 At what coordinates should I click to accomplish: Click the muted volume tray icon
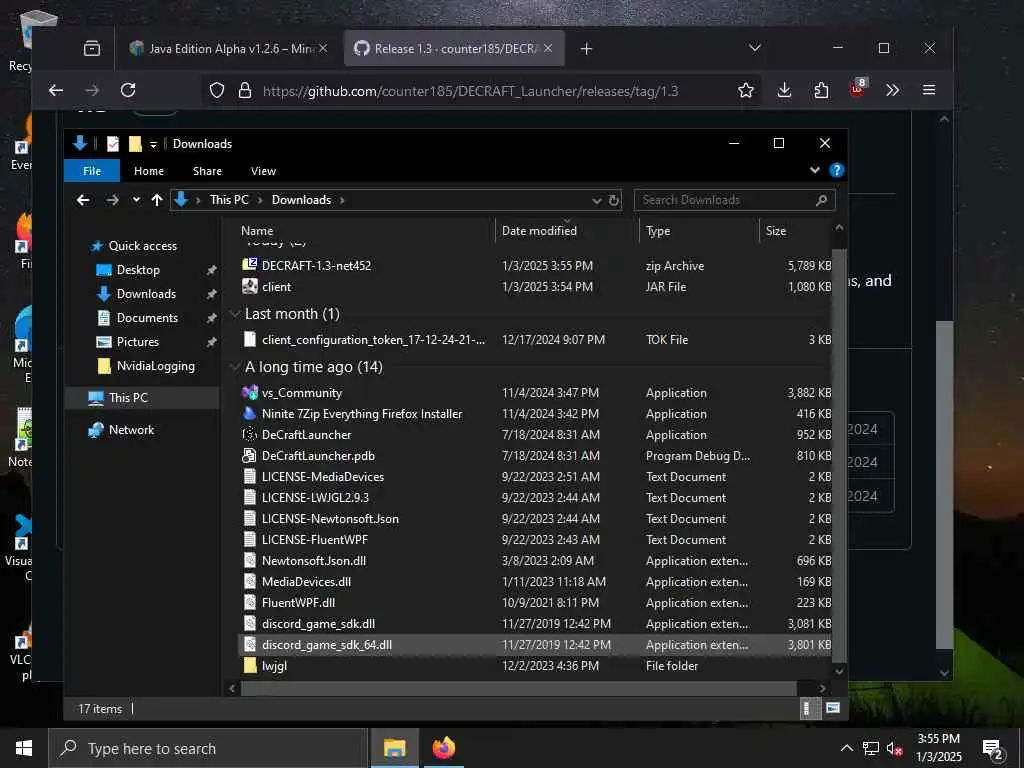895,748
